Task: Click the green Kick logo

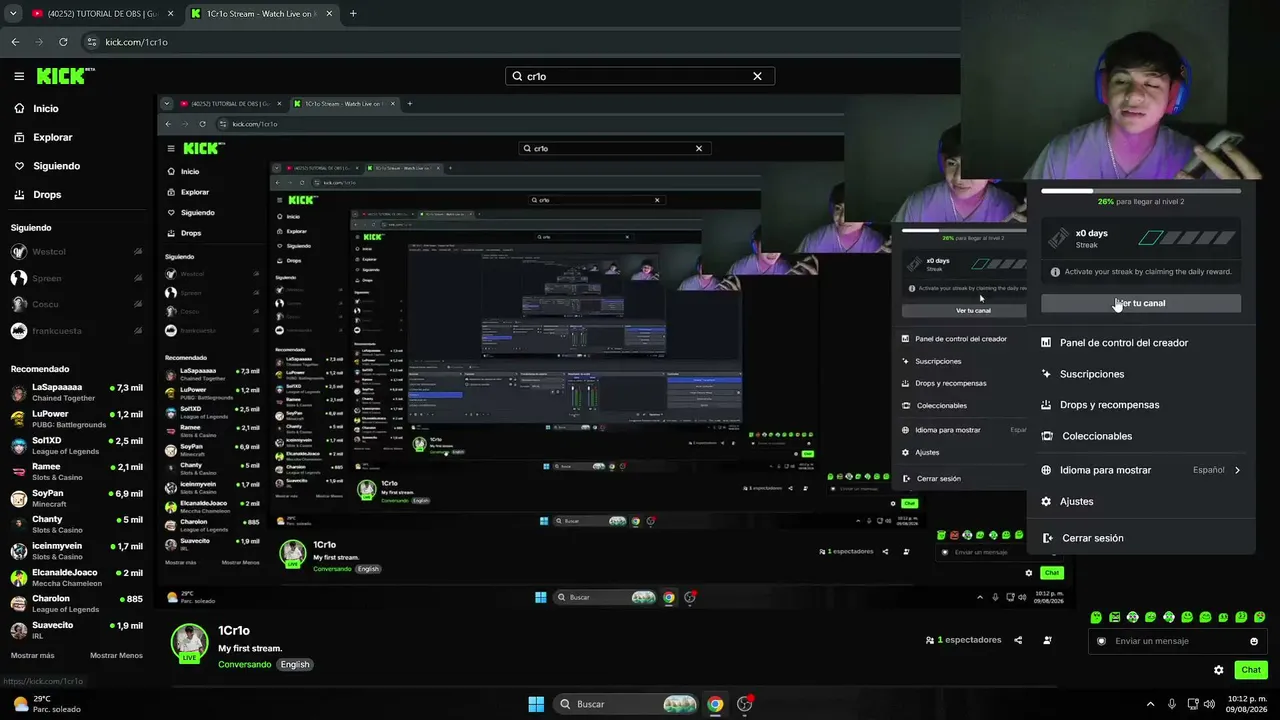Action: coord(65,76)
